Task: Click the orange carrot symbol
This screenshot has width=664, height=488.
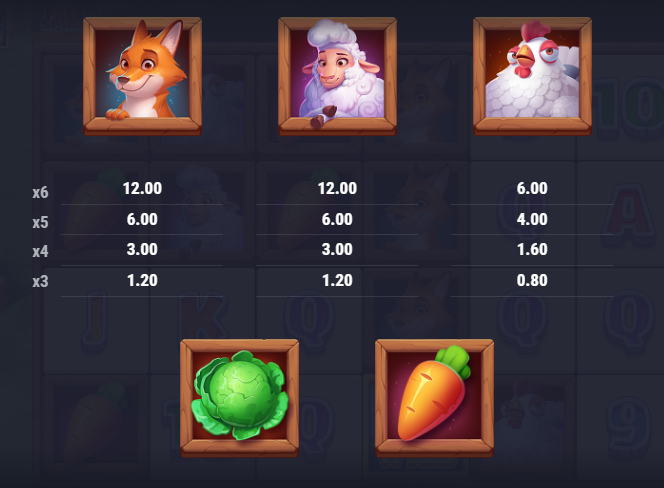Action: click(x=434, y=398)
